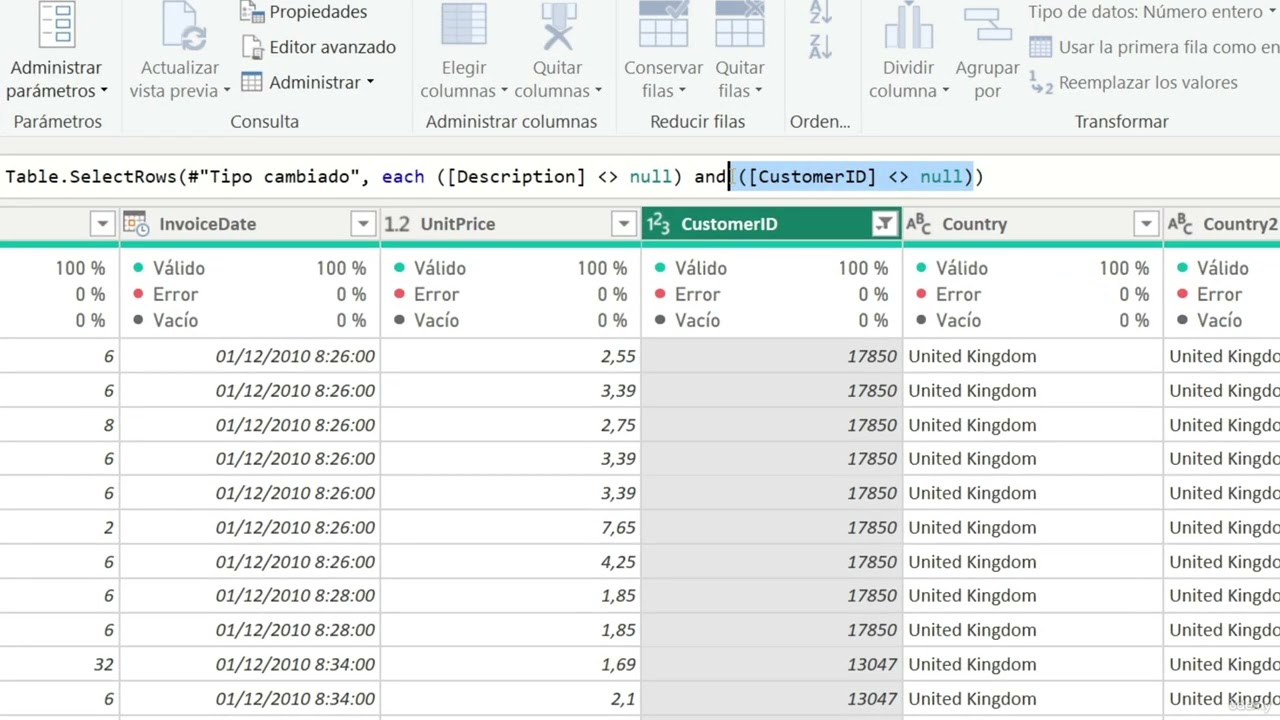Click UnitPrice cell with value 2,55
The image size is (1280, 720).
click(510, 356)
